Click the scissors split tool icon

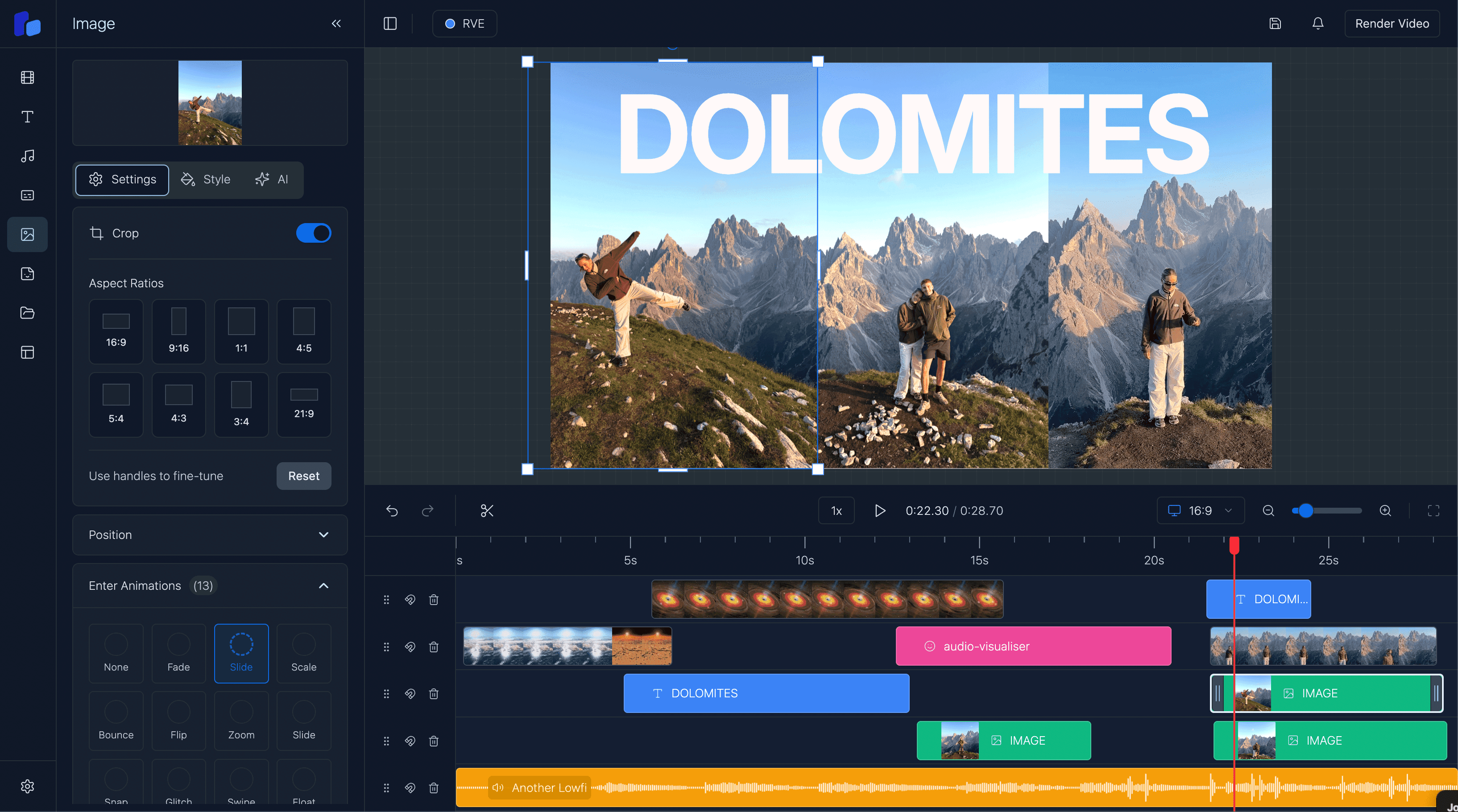pyautogui.click(x=487, y=510)
